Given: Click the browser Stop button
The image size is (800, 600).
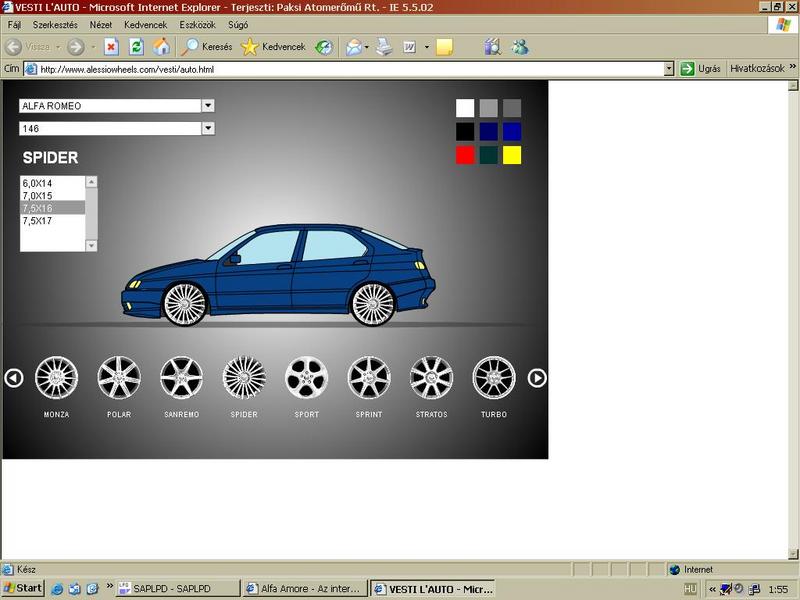Looking at the screenshot, I should tap(111, 47).
